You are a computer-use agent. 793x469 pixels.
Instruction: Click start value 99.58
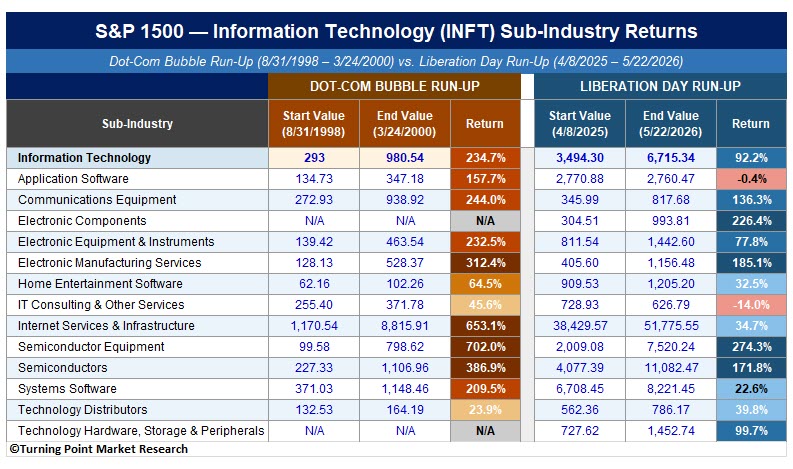click(x=314, y=347)
